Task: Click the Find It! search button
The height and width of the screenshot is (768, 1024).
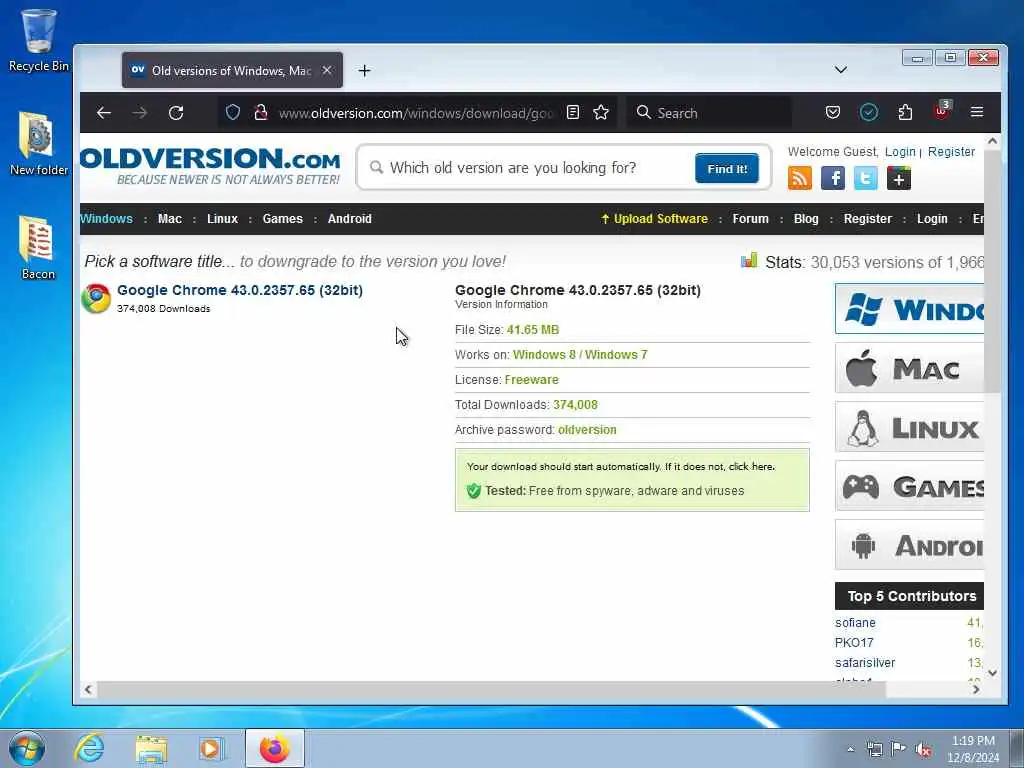Action: 727,168
